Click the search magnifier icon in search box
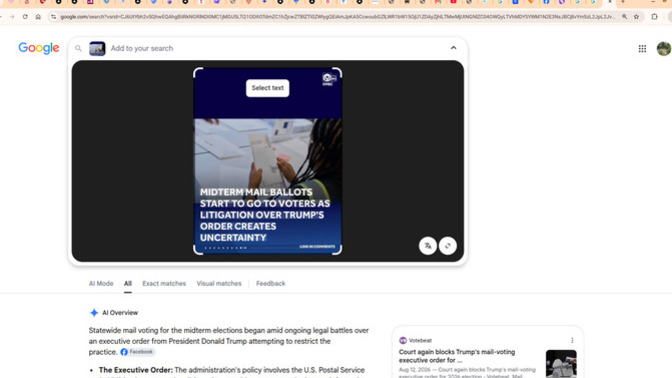 (78, 48)
